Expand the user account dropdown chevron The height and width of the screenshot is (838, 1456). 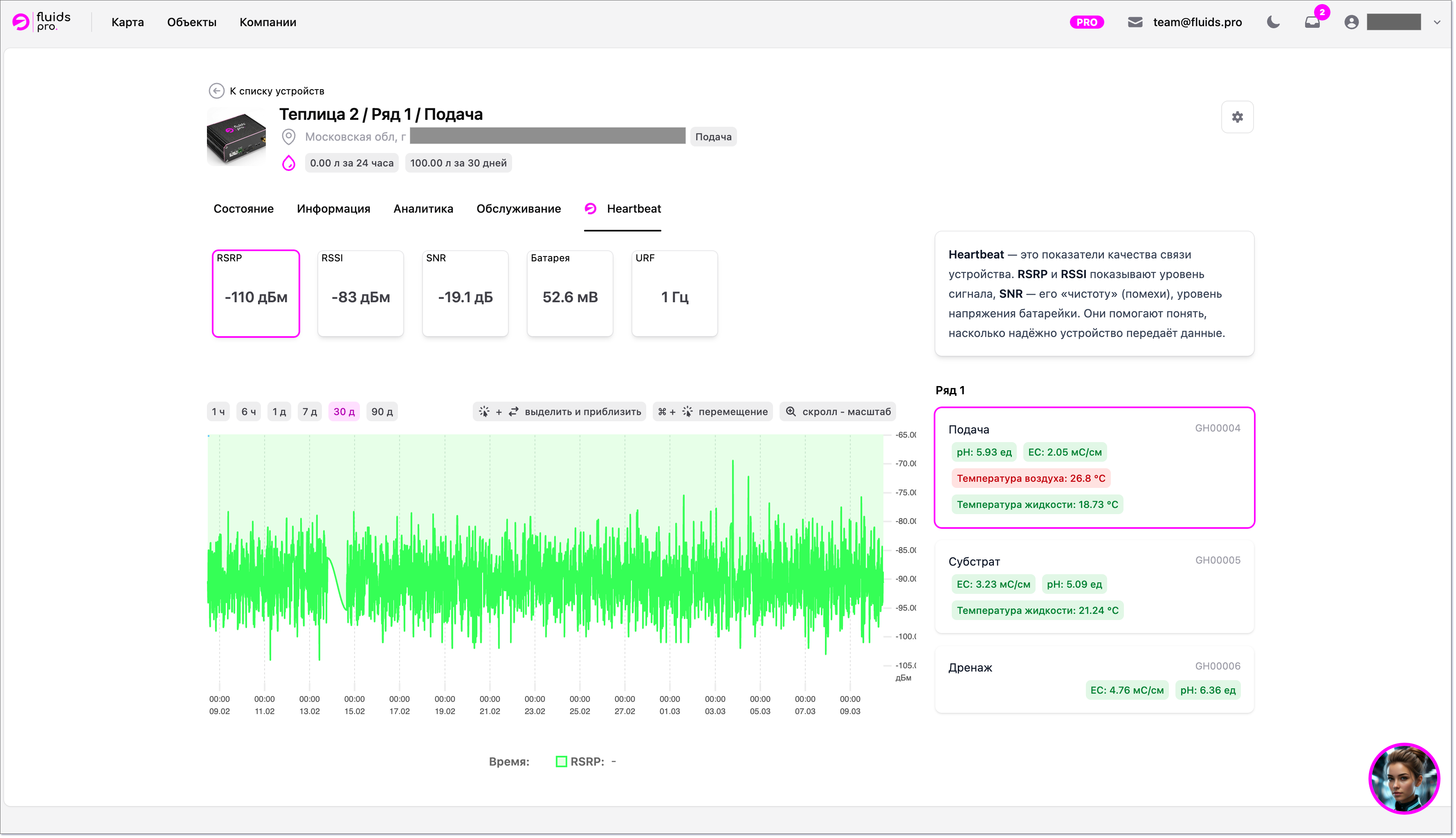coord(1436,22)
